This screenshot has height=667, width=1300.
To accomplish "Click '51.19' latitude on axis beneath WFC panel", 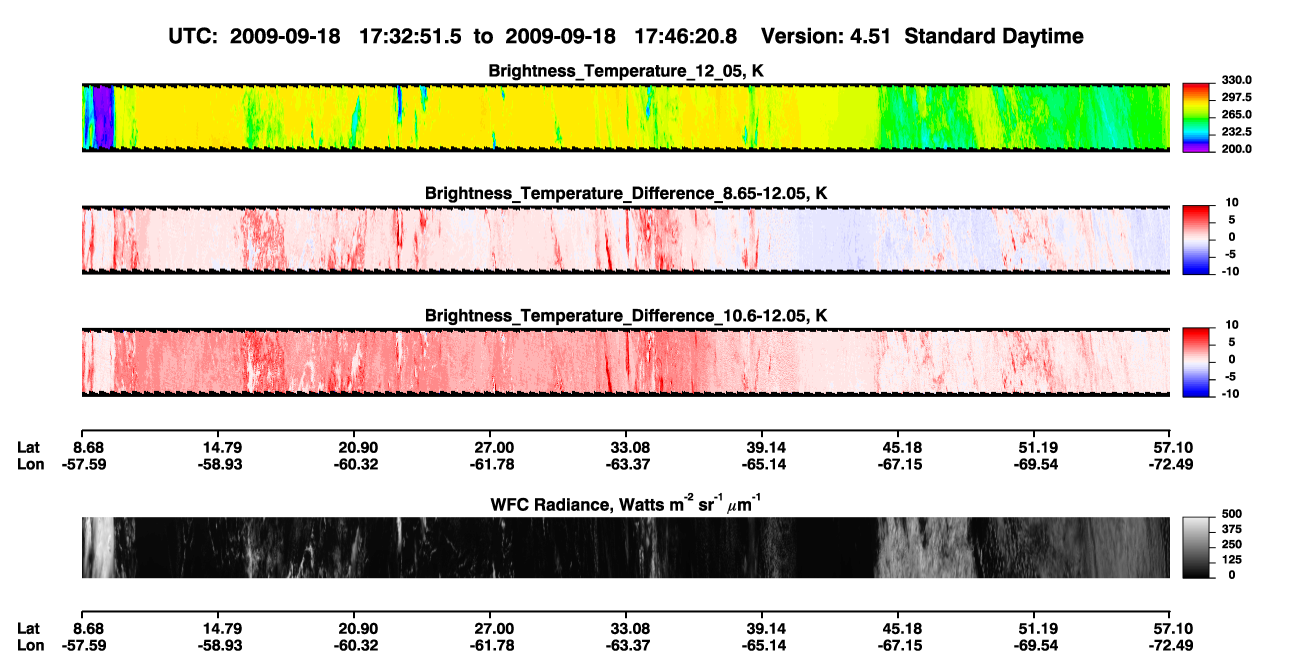I will [x=1038, y=628].
